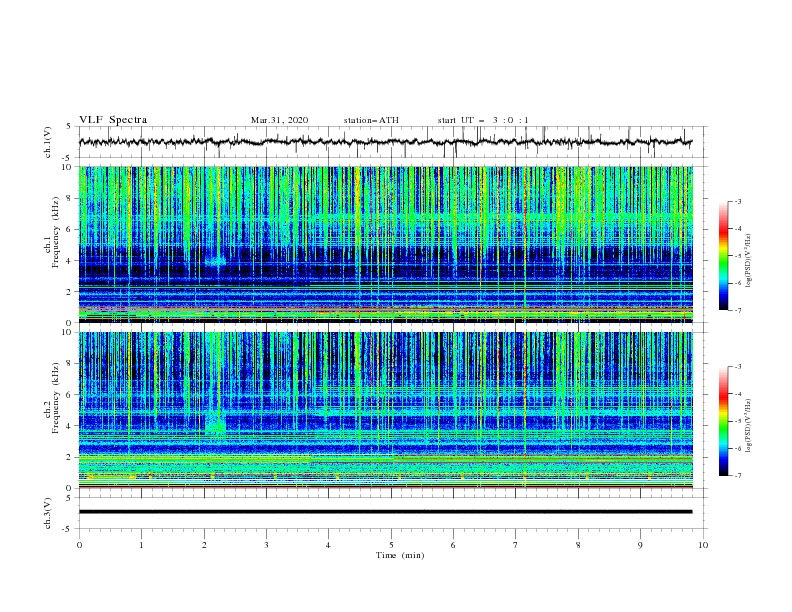792x612 pixels.
Task: Click the "-5" tick of ch.3(V) axis
Action: click(68, 529)
